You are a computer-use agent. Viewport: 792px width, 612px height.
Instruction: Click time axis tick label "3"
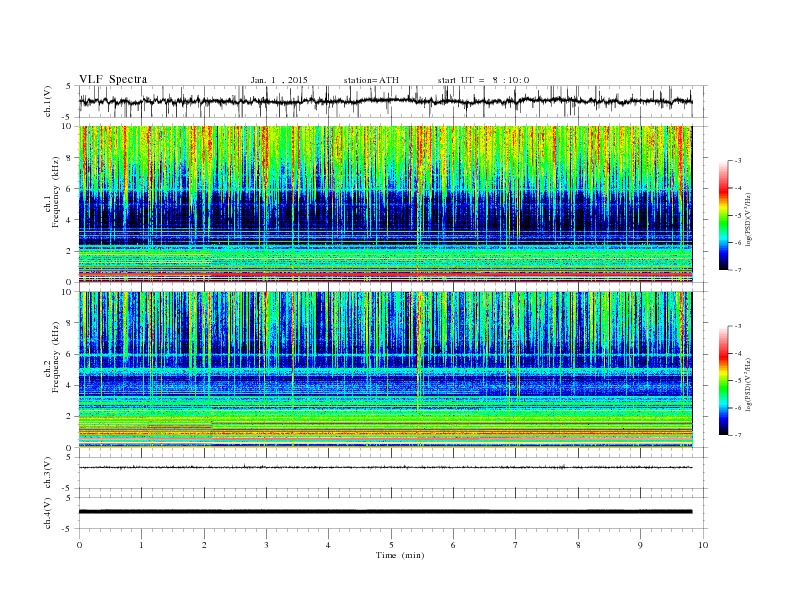pos(266,545)
